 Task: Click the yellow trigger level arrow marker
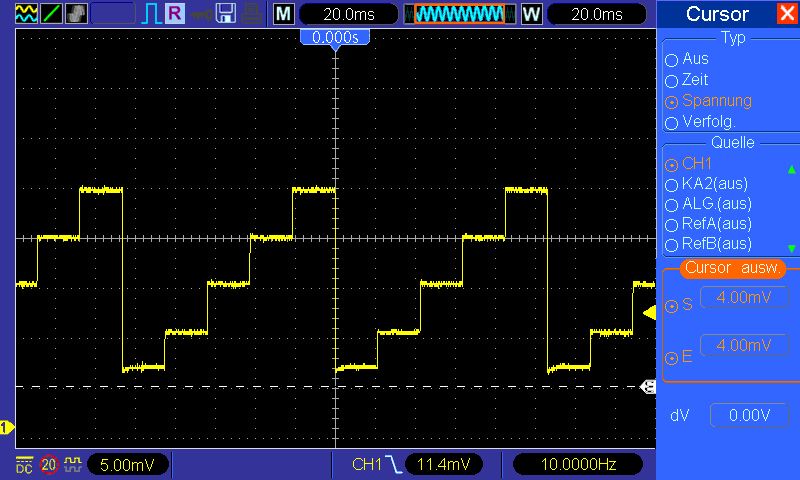pyautogui.click(x=649, y=312)
